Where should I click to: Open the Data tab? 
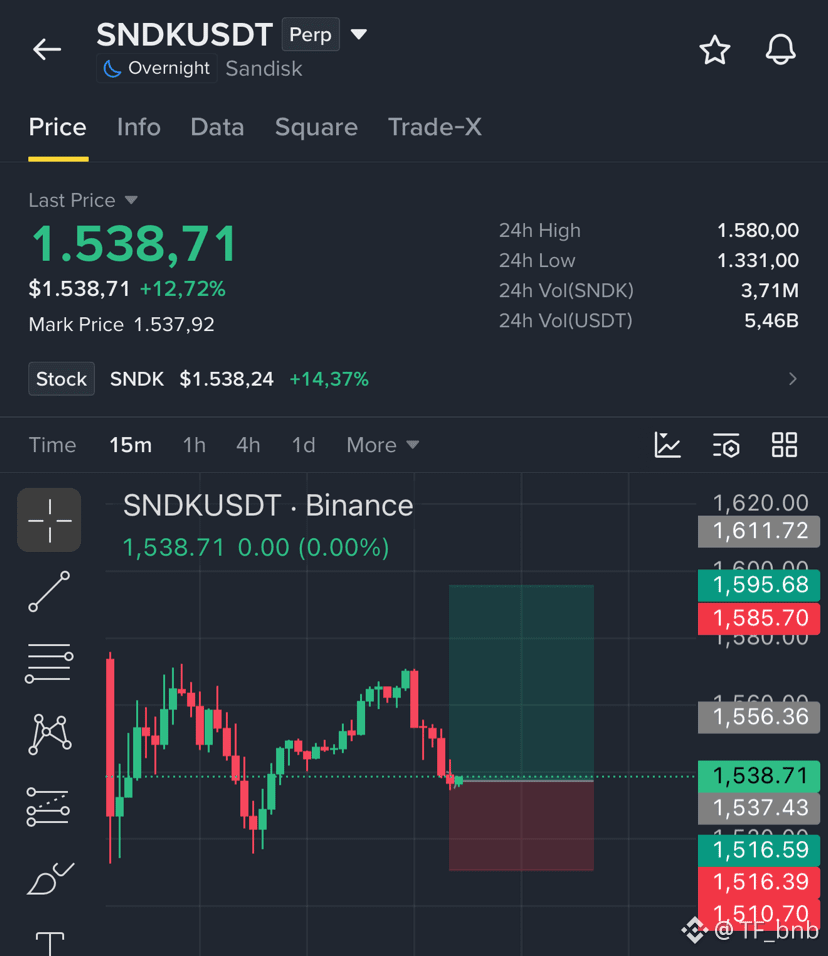(217, 127)
